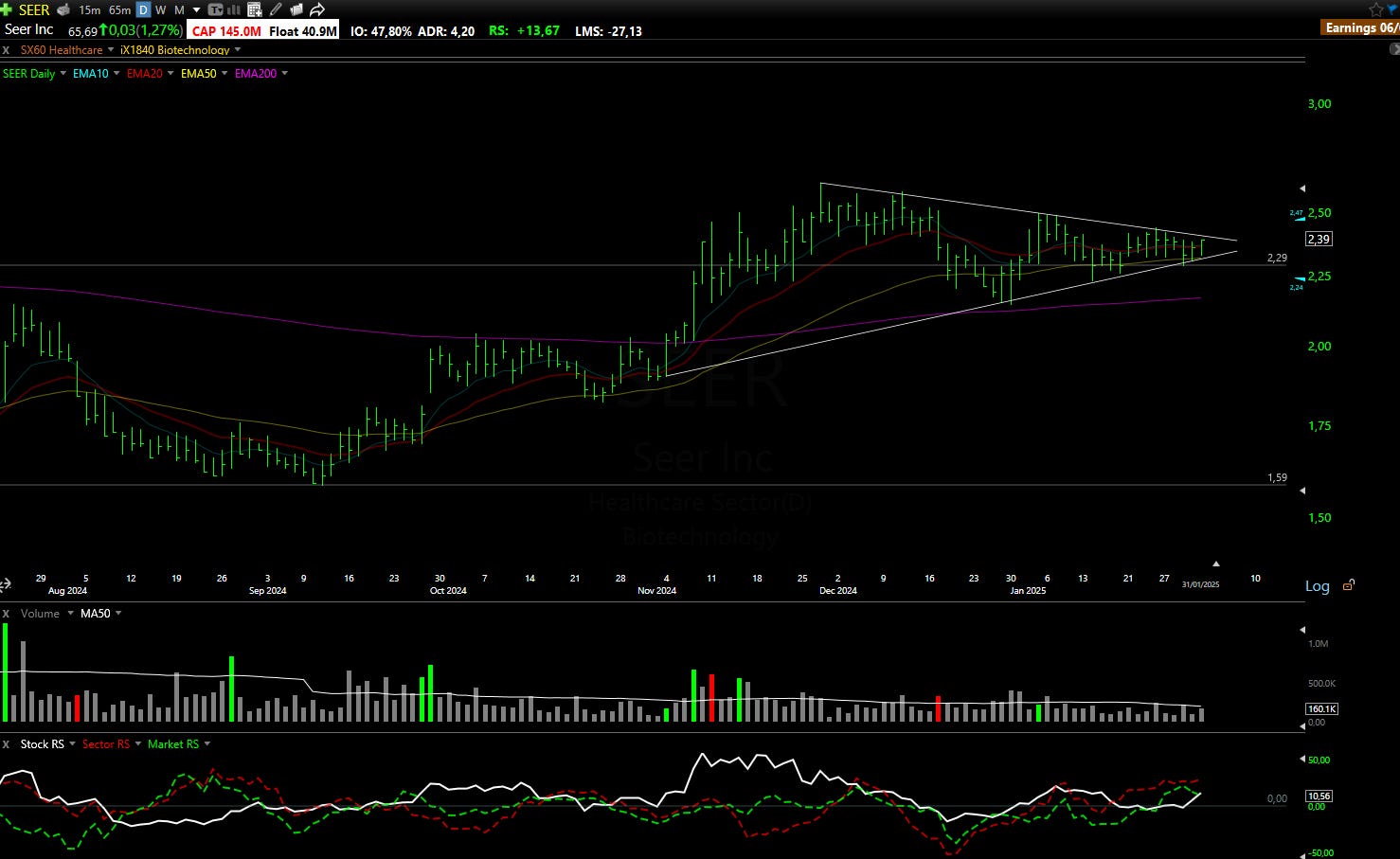Select the W weekly timeframe
This screenshot has height=859, width=1400.
coord(161,9)
